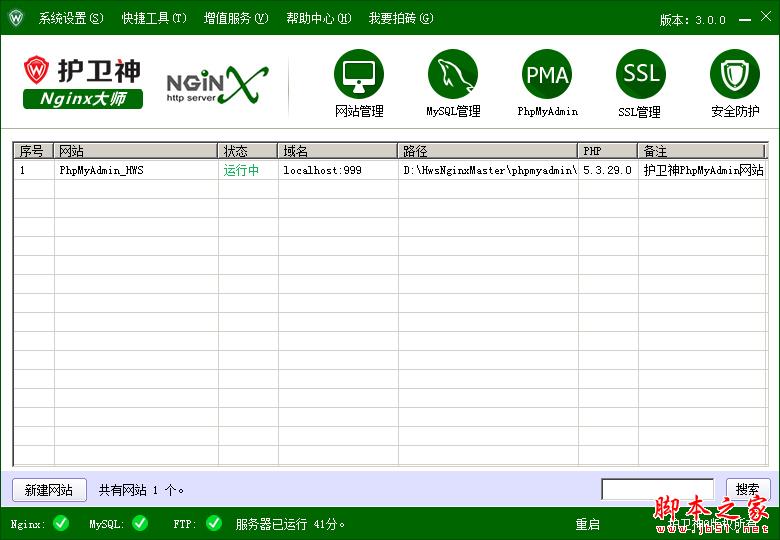This screenshot has width=780, height=540.
Task: Open the 帮助中心(H) menu
Action: click(318, 18)
